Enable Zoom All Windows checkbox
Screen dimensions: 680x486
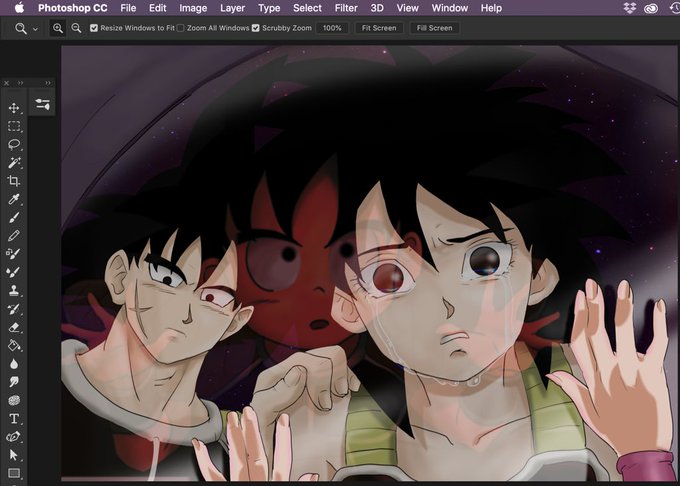(x=181, y=28)
